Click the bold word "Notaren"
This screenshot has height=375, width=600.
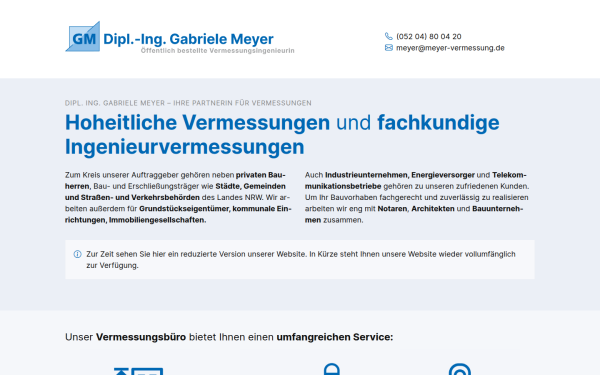(x=393, y=209)
